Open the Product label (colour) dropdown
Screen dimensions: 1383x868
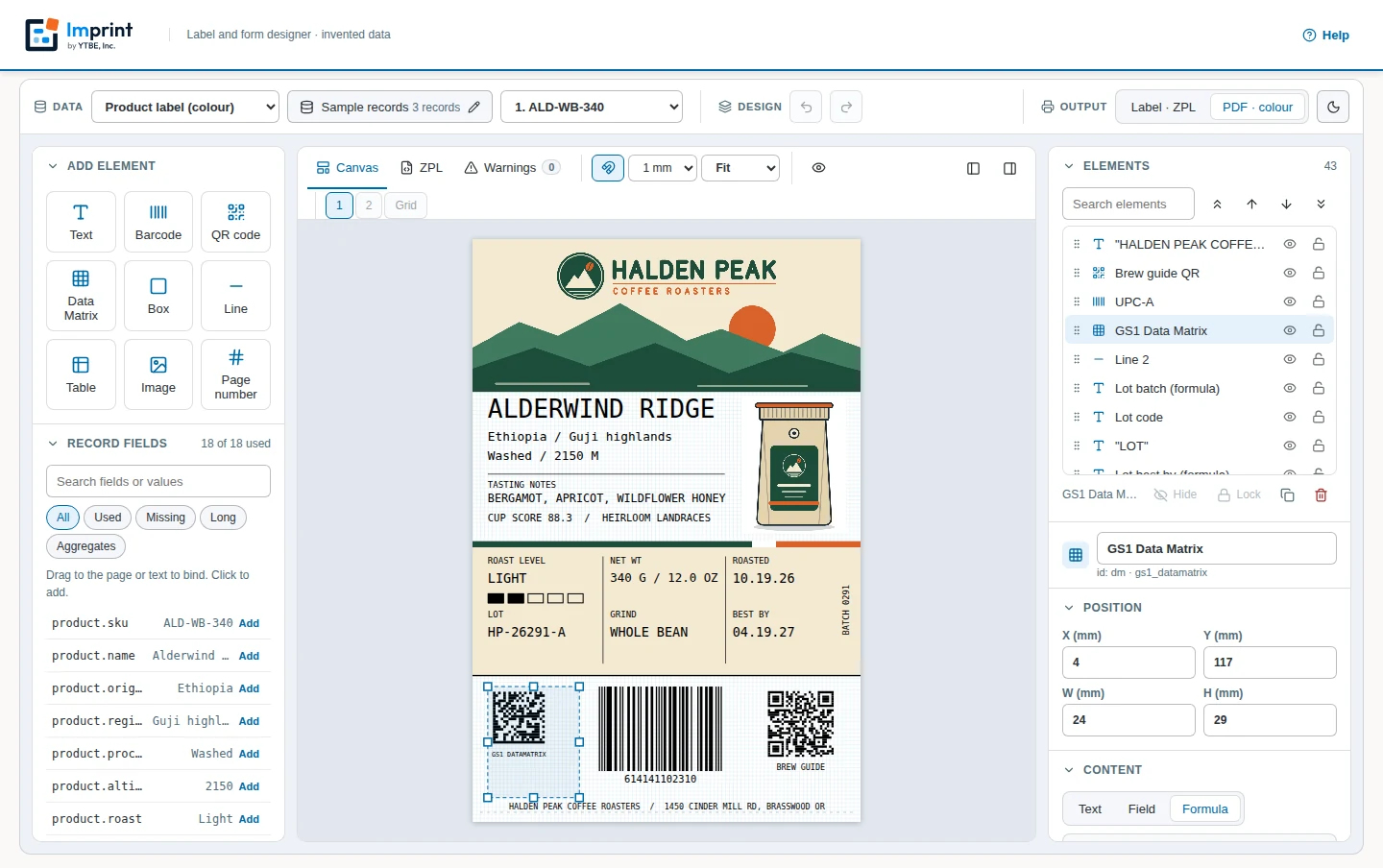[x=185, y=107]
